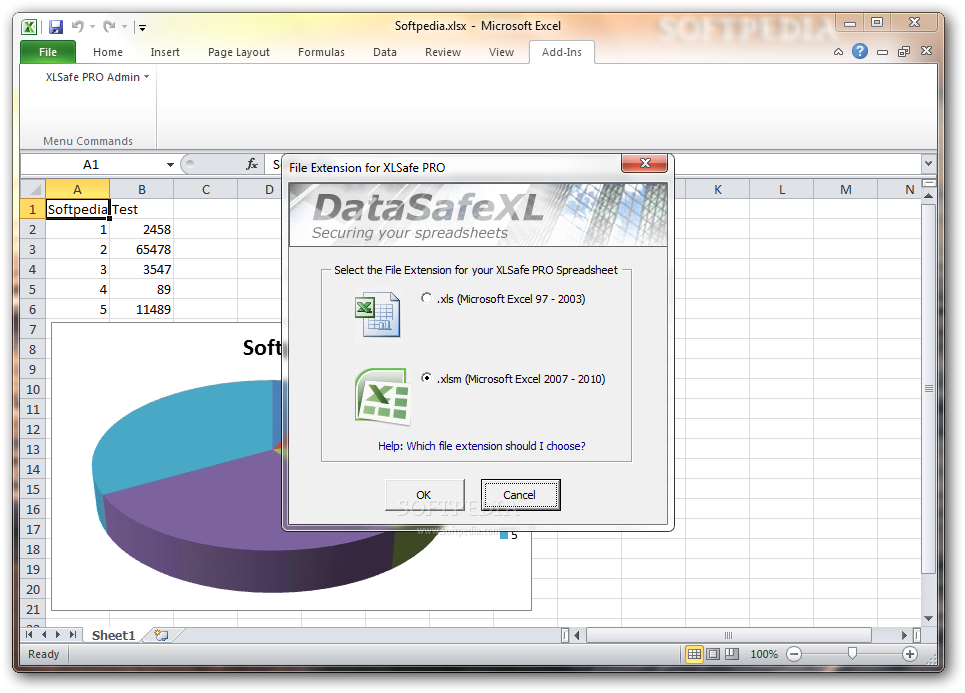Viewport: 965px width, 693px height.
Task: Click the Insert Worksheet tab icon
Action: pyautogui.click(x=161, y=635)
